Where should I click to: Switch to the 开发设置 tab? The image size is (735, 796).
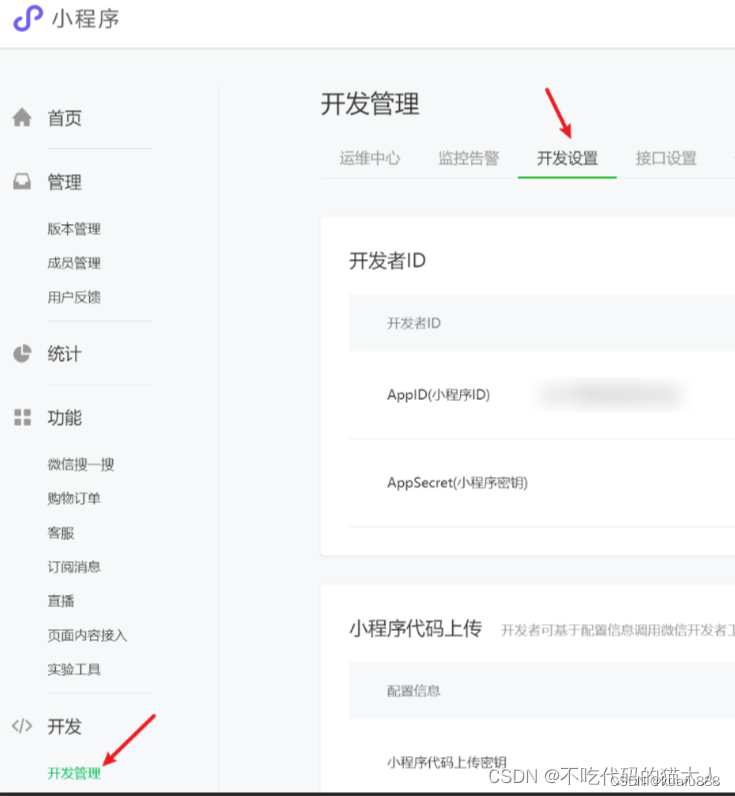pos(567,158)
